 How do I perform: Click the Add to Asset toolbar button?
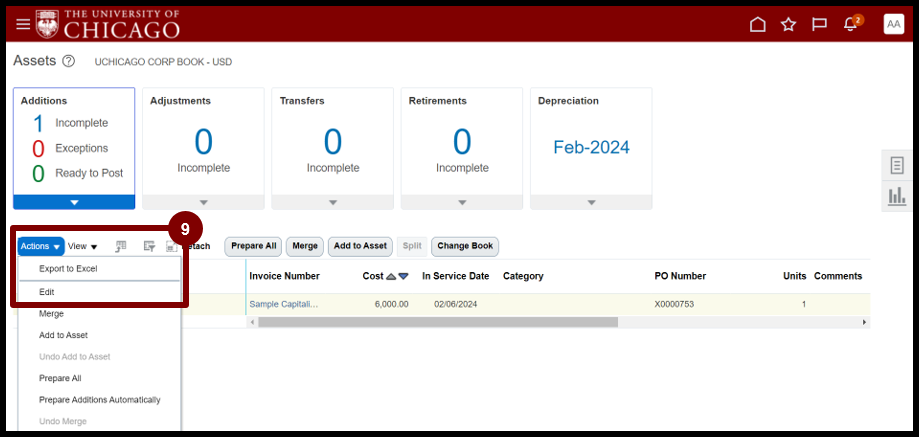click(360, 246)
